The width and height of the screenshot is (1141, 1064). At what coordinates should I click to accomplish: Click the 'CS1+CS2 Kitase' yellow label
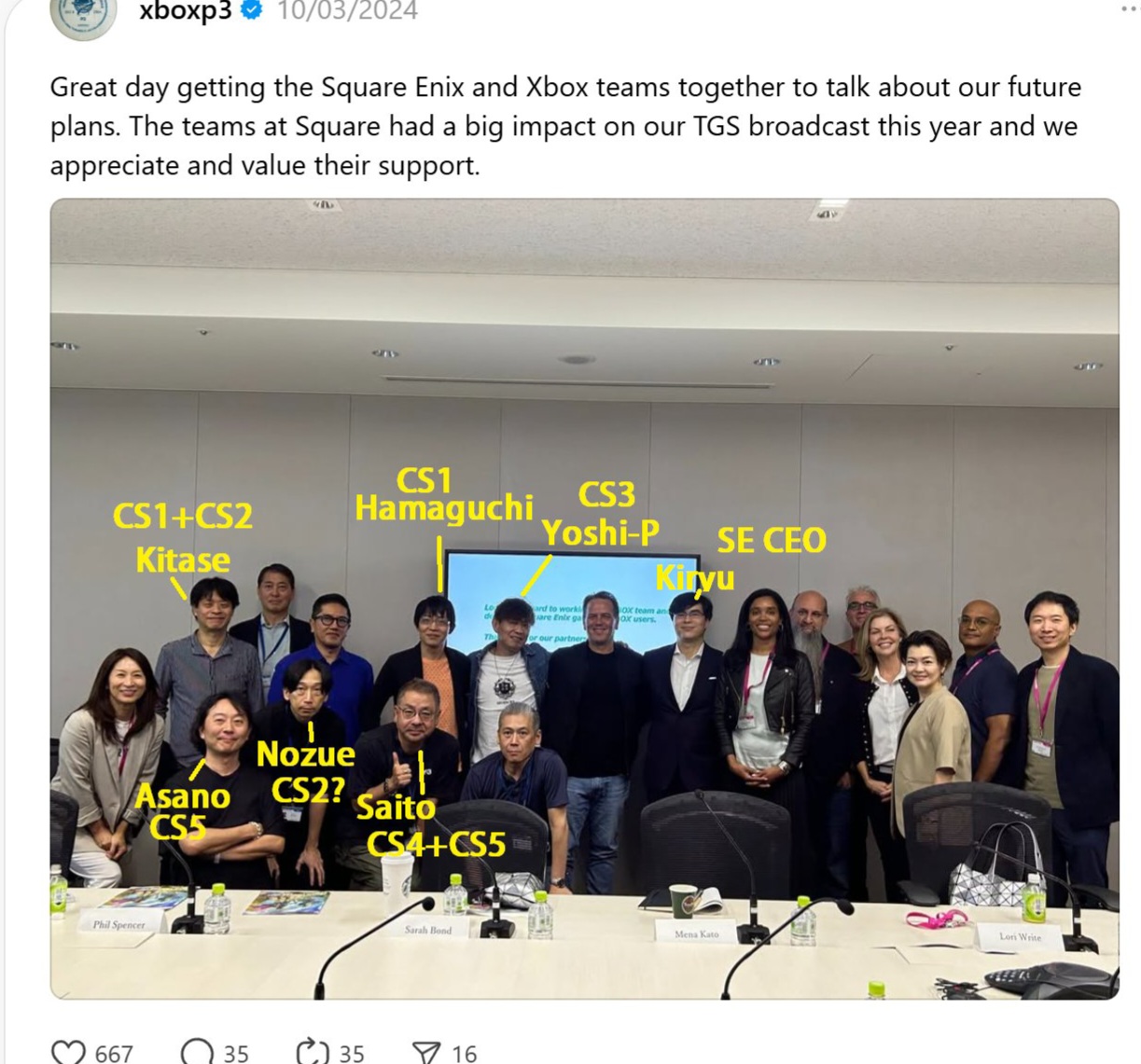click(183, 537)
